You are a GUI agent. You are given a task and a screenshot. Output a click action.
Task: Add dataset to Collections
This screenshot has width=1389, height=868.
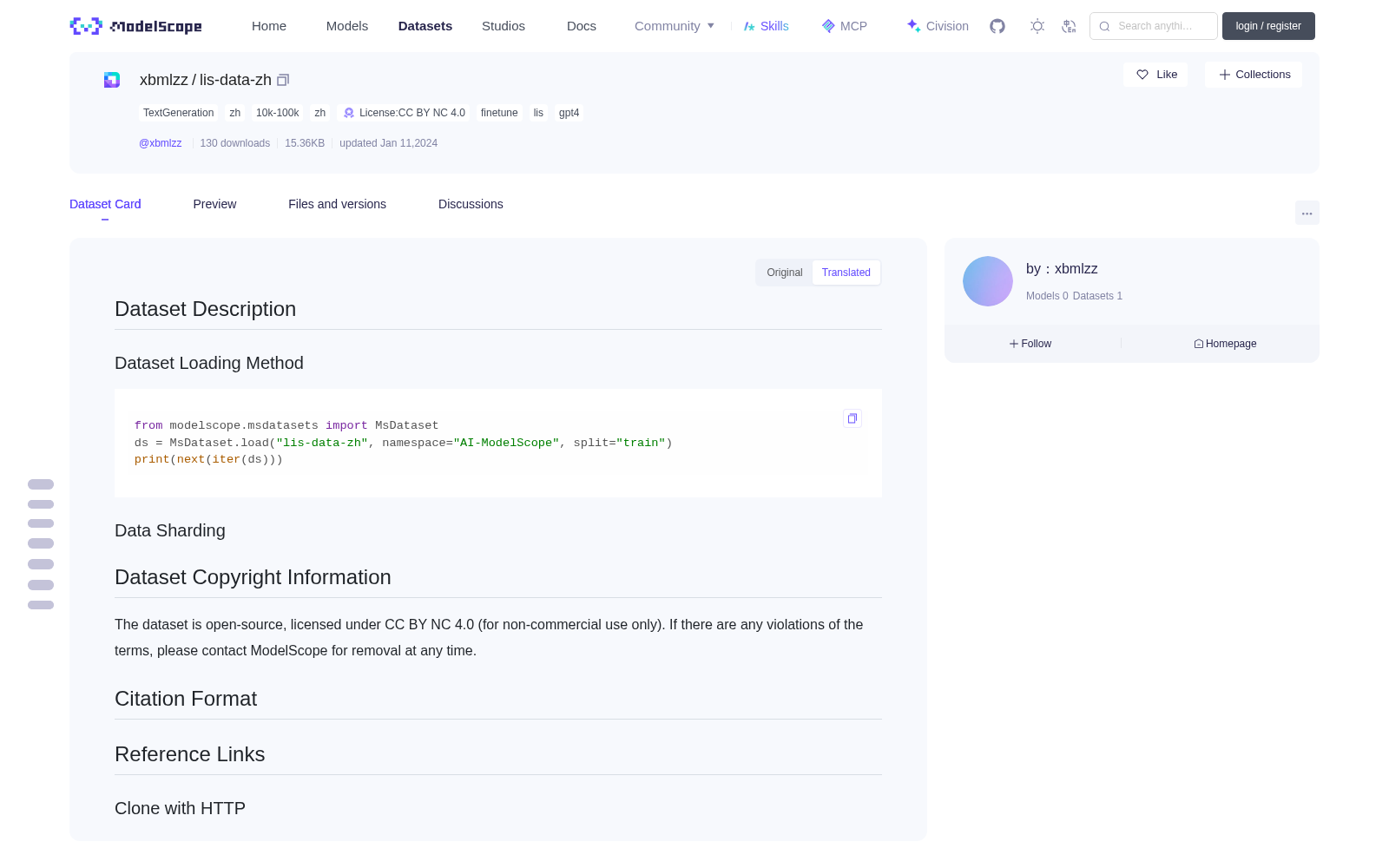tap(1254, 75)
